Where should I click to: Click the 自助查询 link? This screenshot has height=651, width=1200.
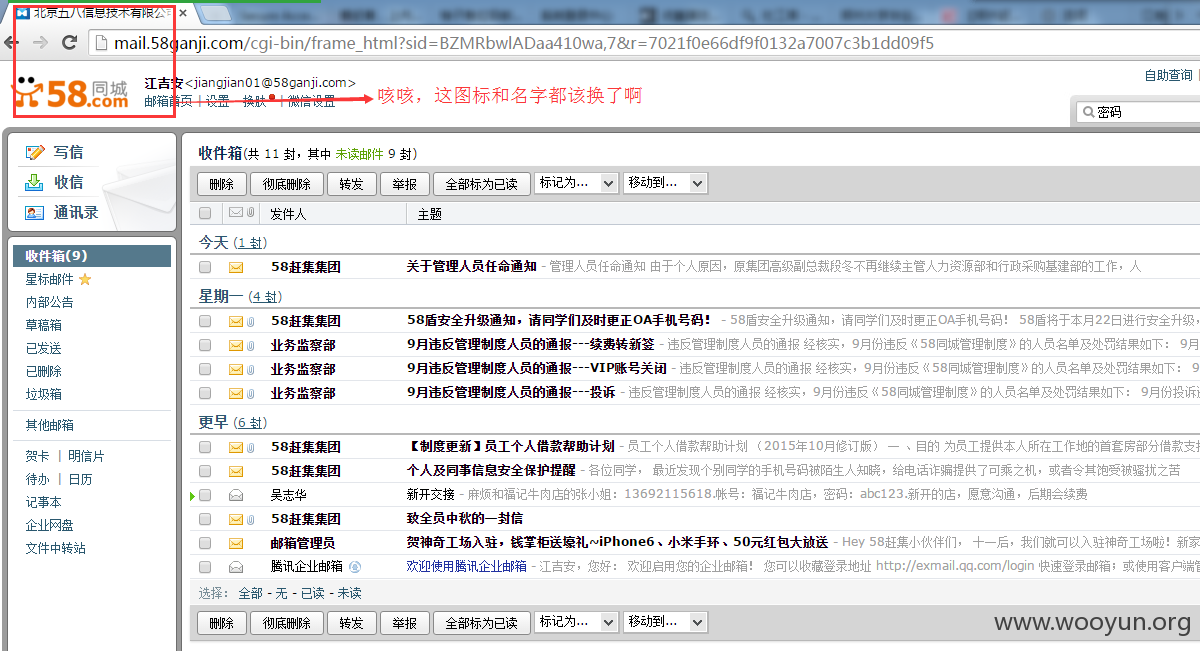(x=1169, y=75)
